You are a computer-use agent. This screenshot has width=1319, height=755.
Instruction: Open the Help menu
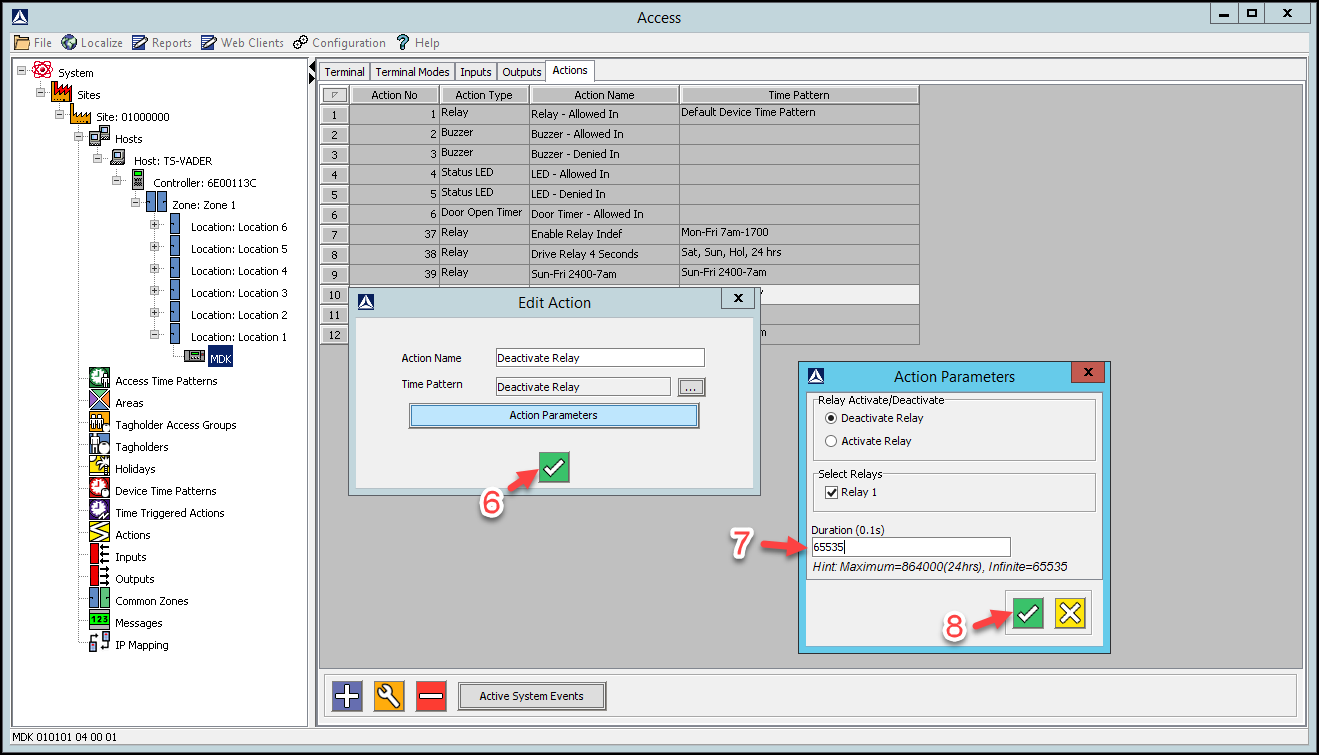[418, 43]
